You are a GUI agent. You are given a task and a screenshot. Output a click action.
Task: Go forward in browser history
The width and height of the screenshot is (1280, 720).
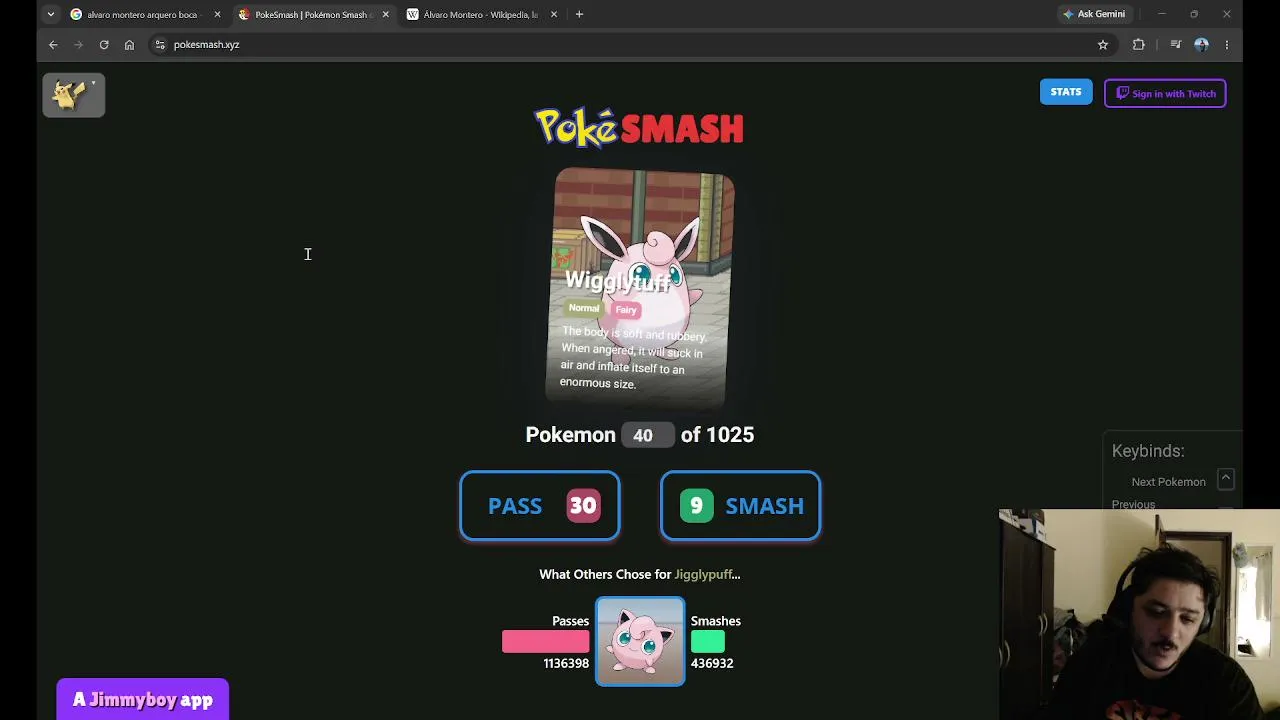pos(78,44)
